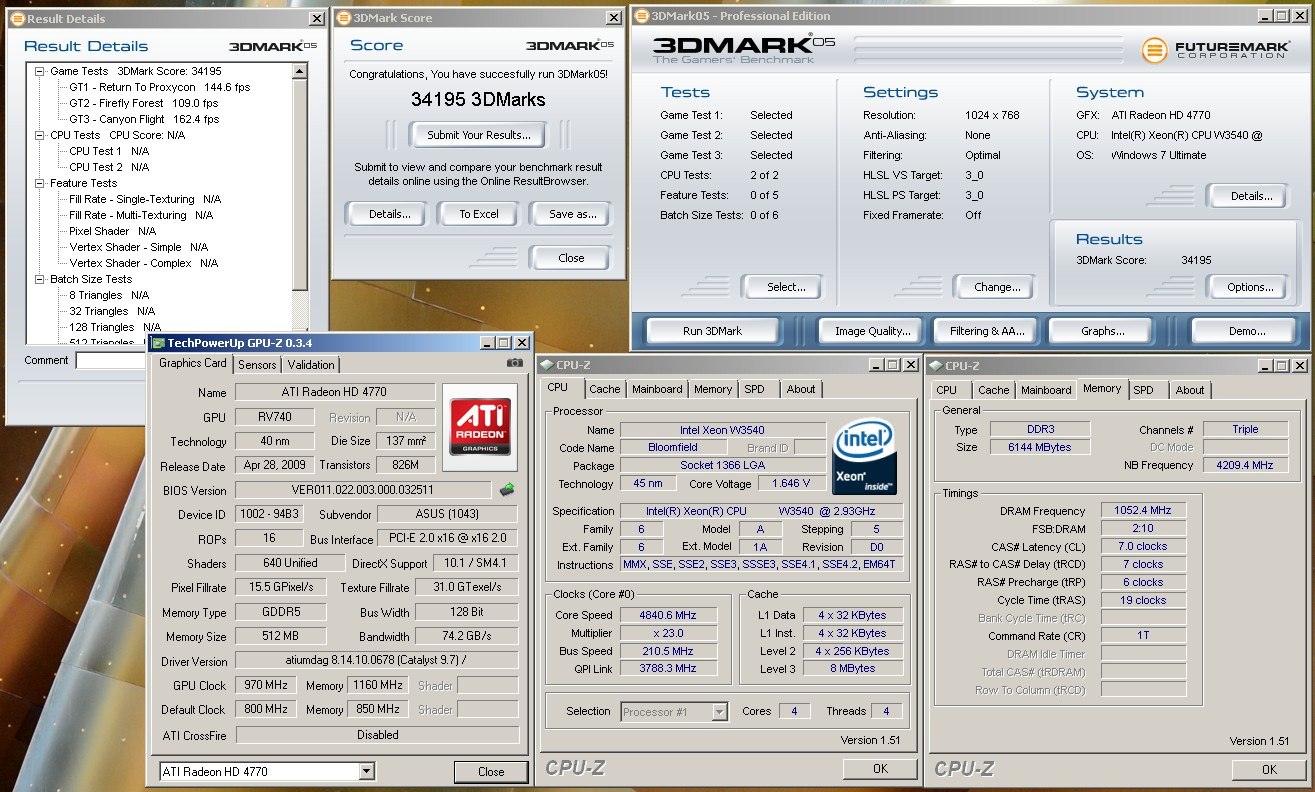The width and height of the screenshot is (1315, 792).
Task: Select the Pixel Shader row
Action: coord(113,231)
